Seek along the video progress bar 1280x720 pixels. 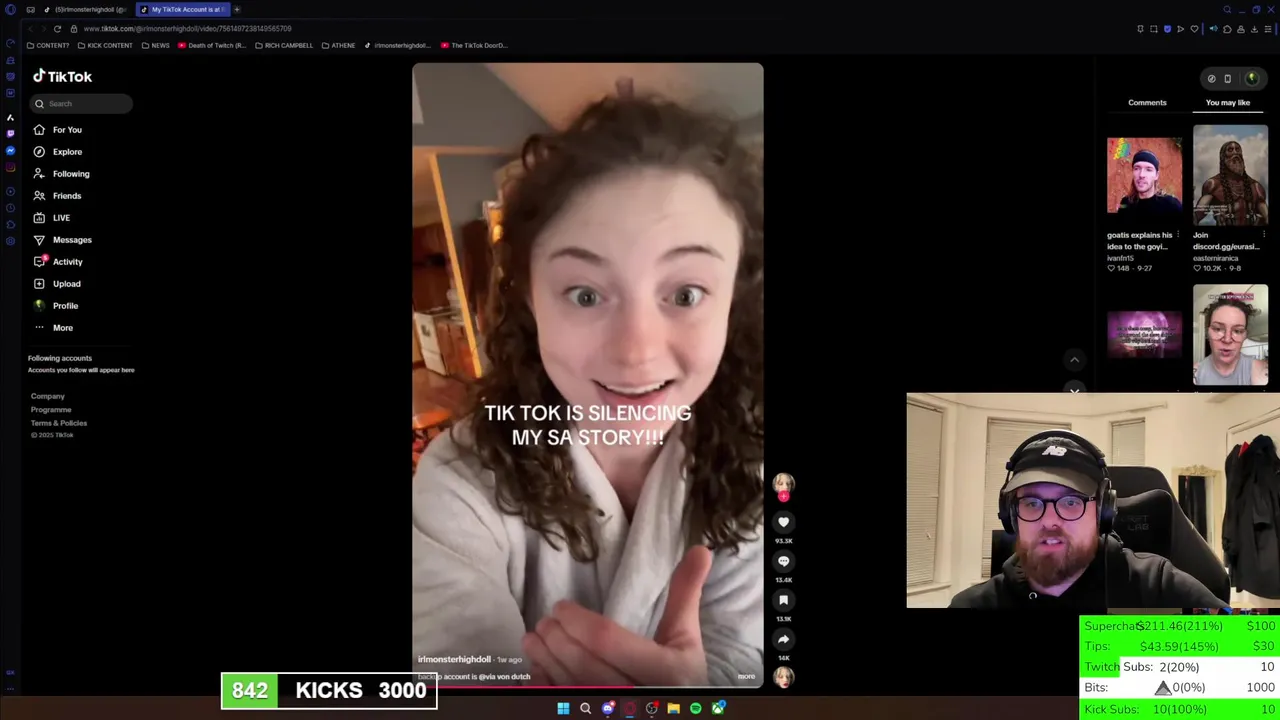(x=588, y=686)
